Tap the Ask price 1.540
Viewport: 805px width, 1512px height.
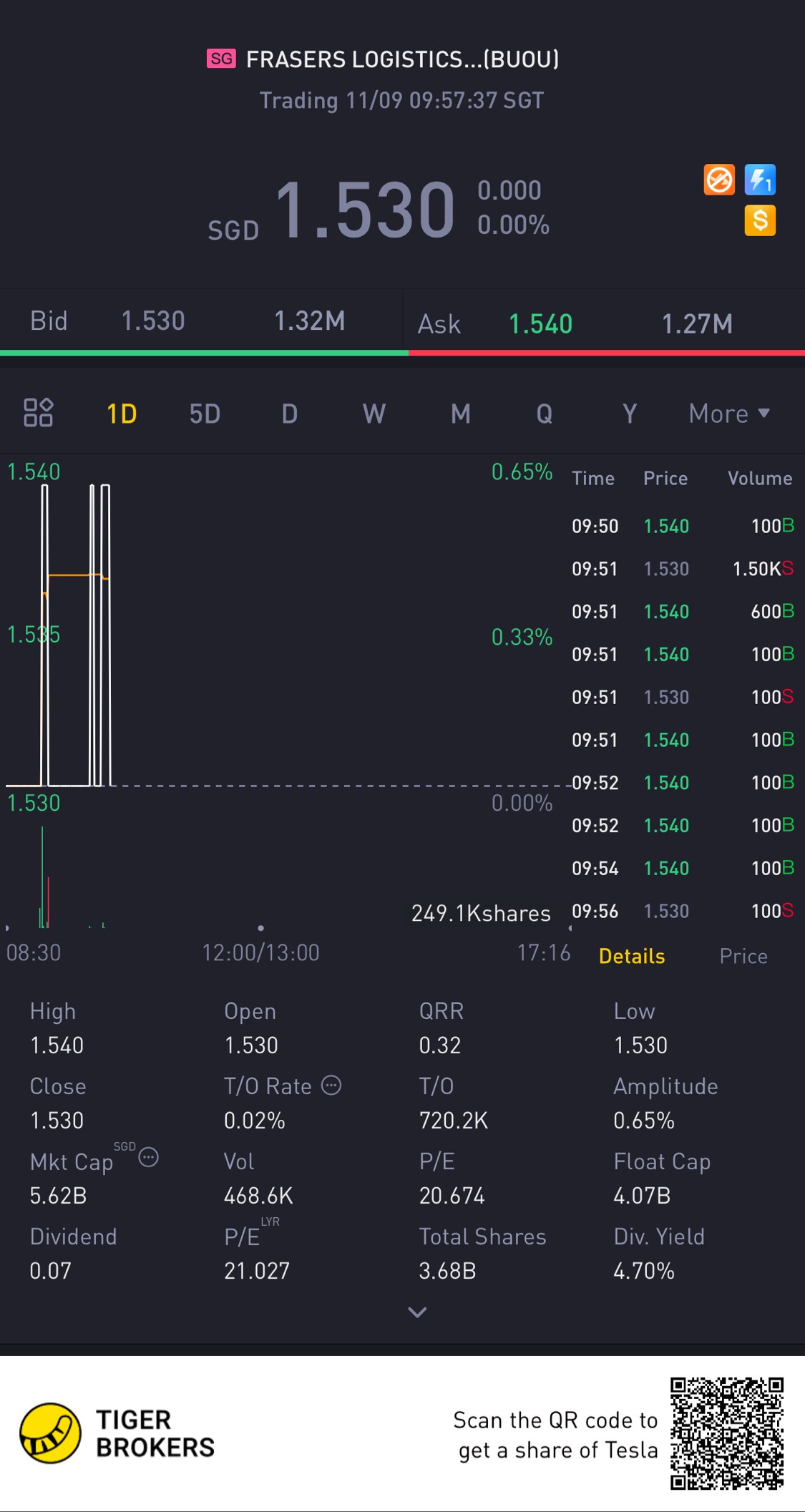[x=540, y=324]
